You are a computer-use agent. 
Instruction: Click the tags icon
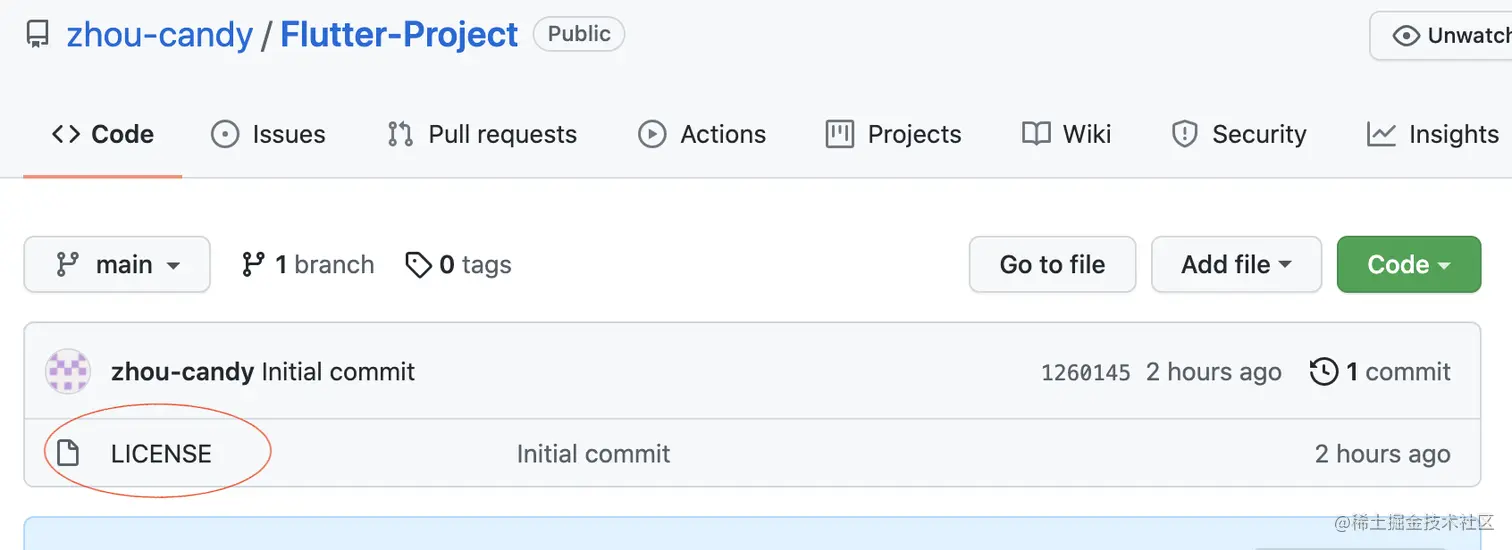[417, 265]
